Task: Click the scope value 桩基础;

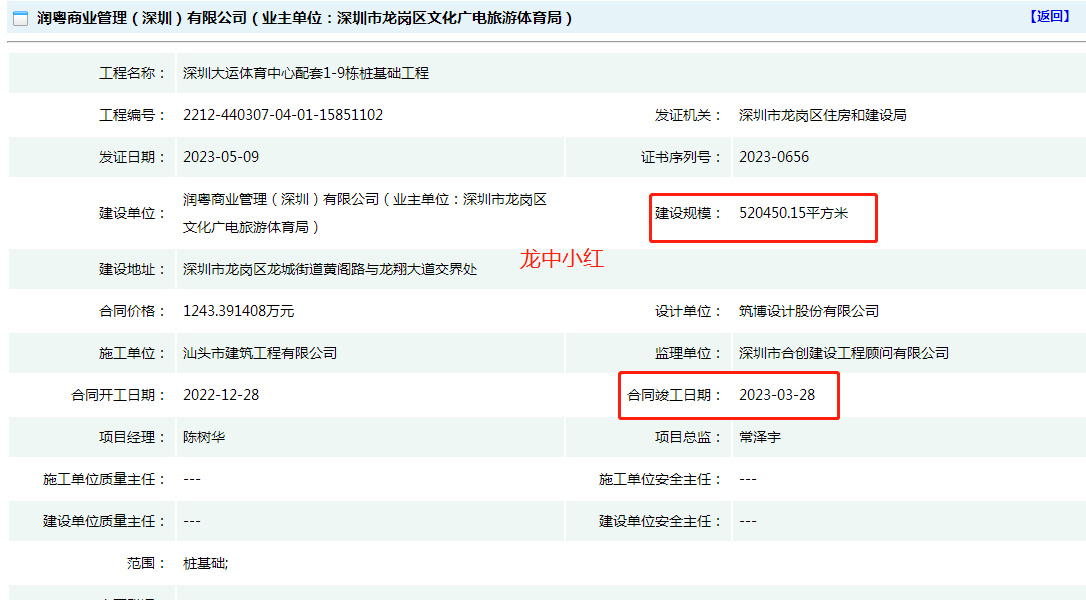Action: 206,563
